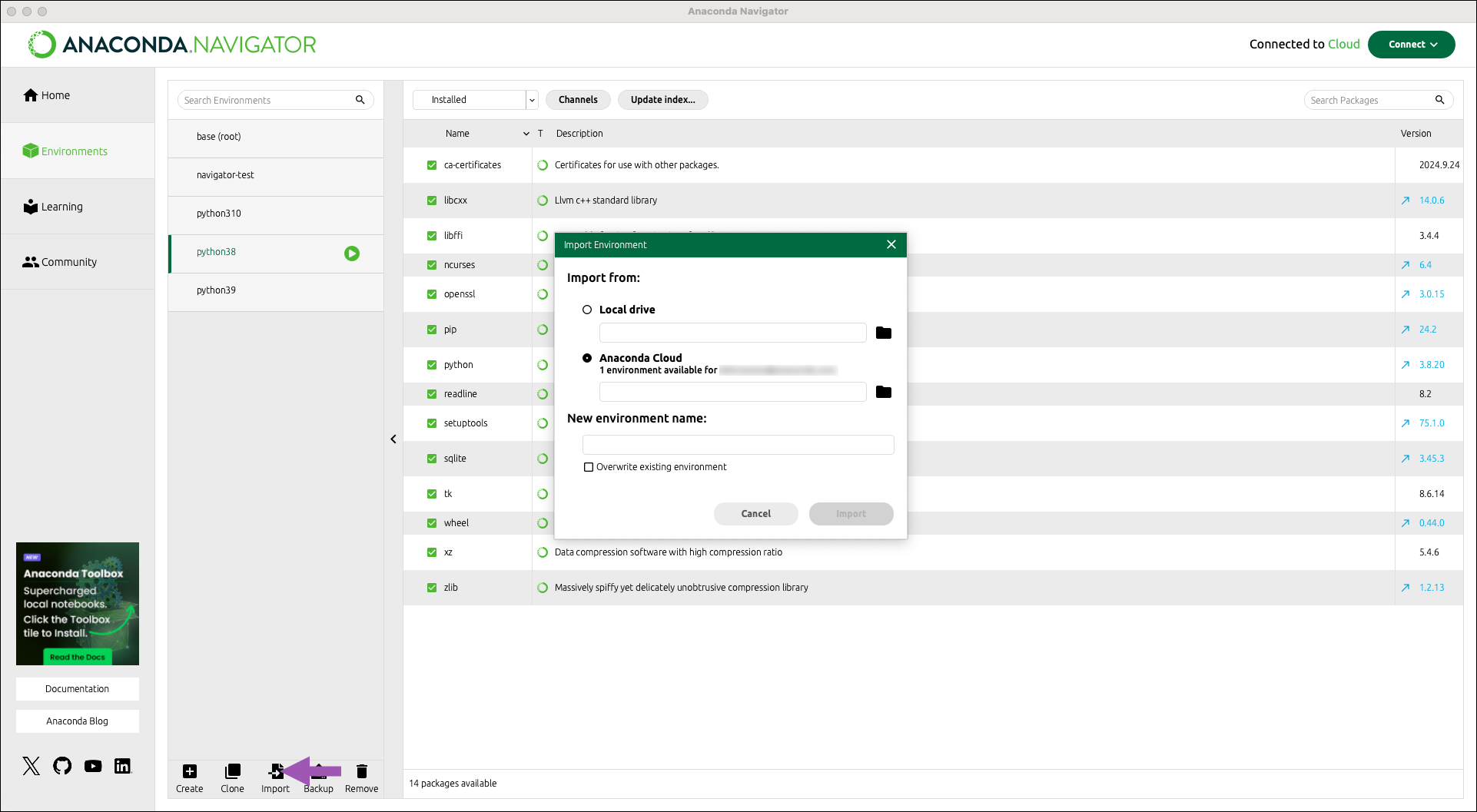The image size is (1477, 812).
Task: Open the Anaconda Toolbox promo banner
Action: point(78,604)
